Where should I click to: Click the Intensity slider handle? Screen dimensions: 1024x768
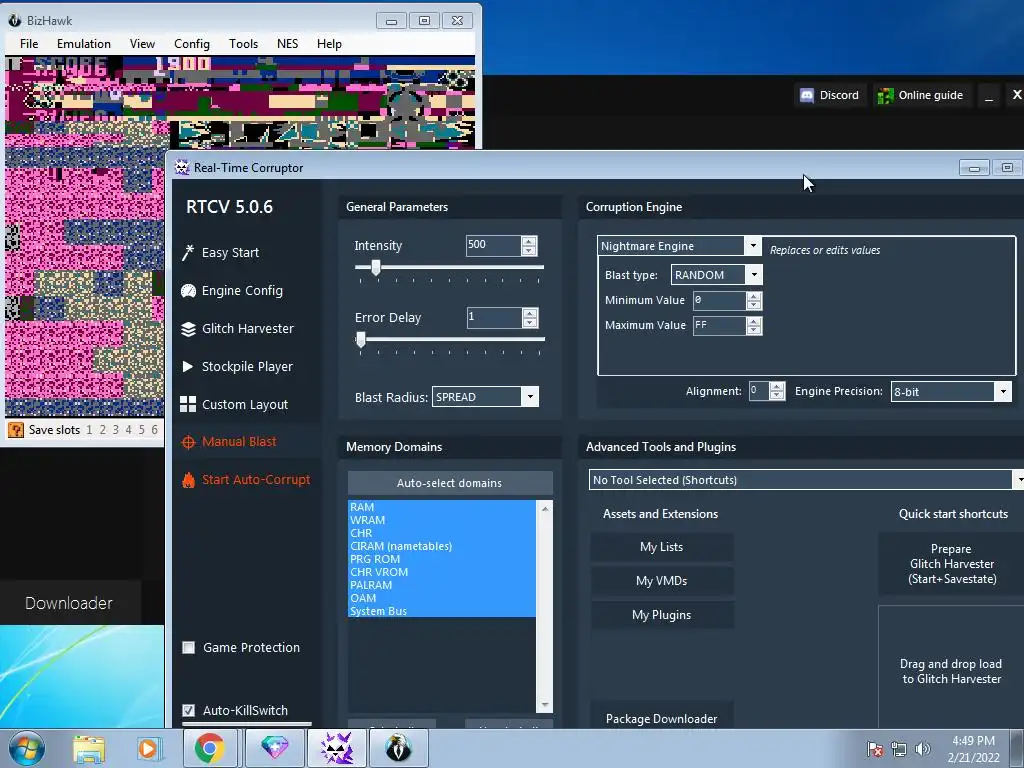pos(376,267)
